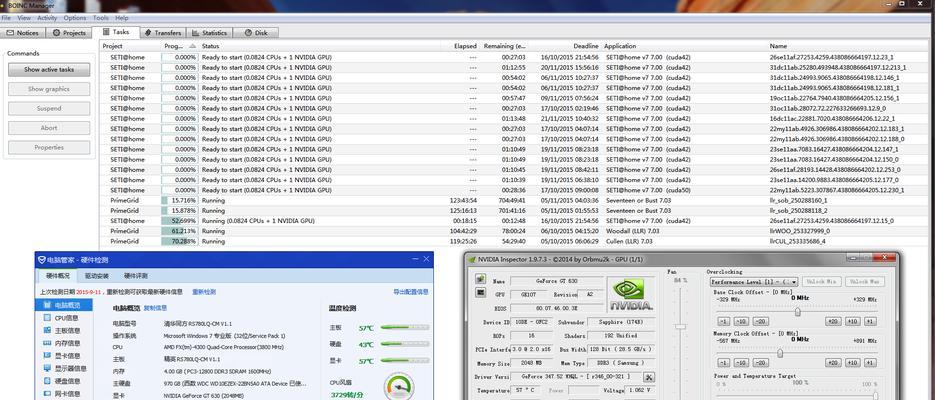Select the 电脑概览 sidebar icon
Screen dimensions: 935x400
tap(47, 305)
